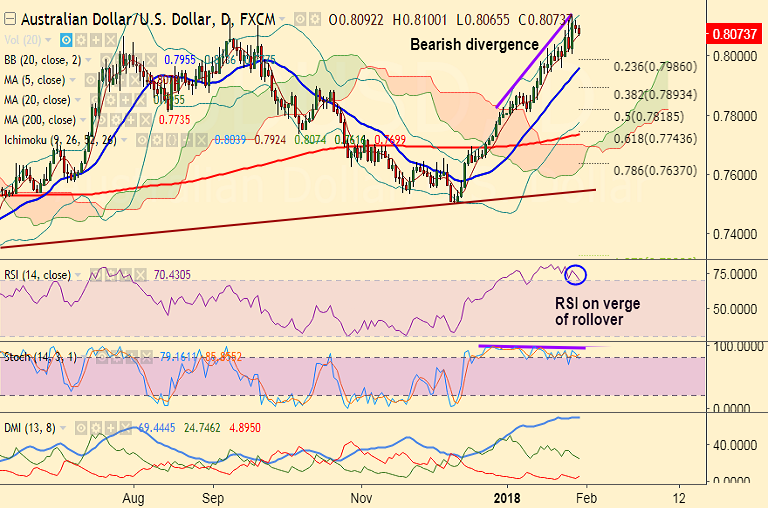The height and width of the screenshot is (509, 768).
Task: Open Ichimoku source code braces icon
Action: [172, 141]
